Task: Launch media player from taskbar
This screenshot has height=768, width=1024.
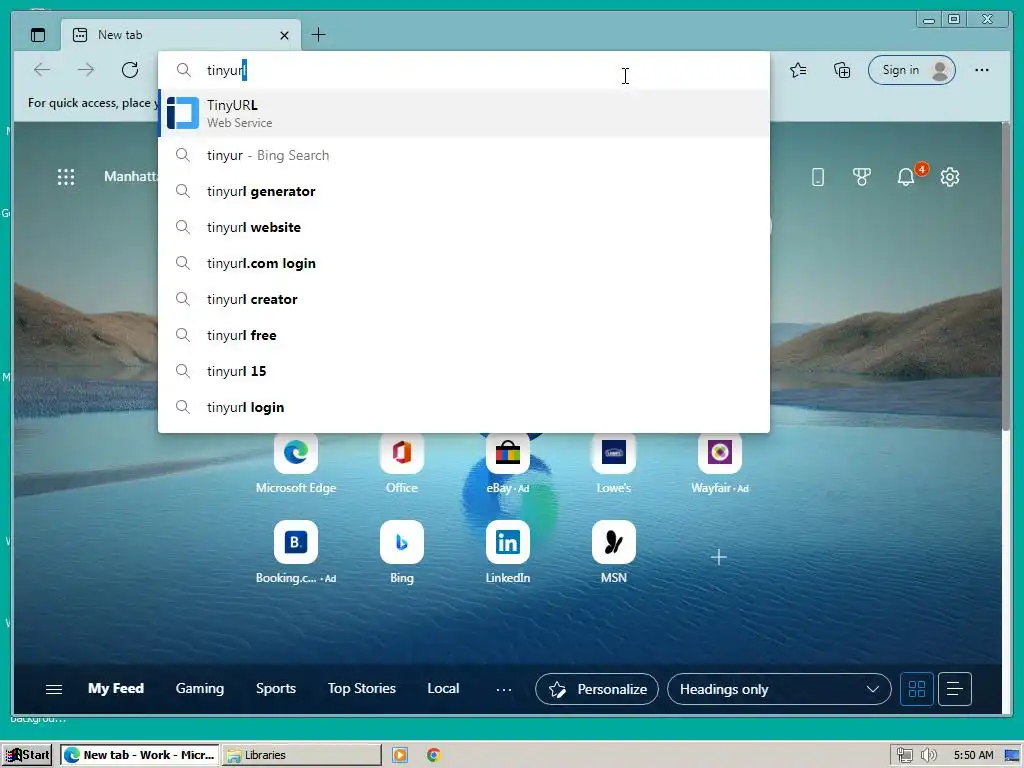Action: tap(400, 755)
